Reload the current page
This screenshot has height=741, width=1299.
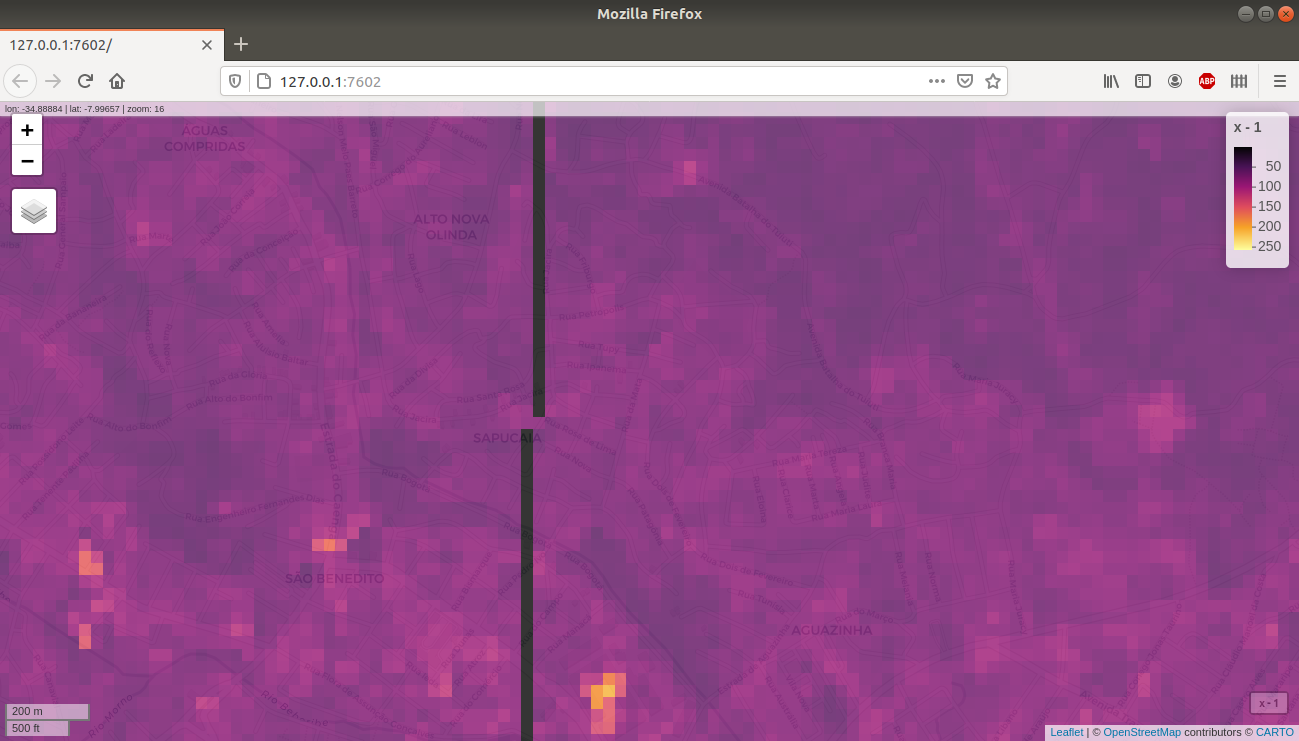pyautogui.click(x=85, y=81)
